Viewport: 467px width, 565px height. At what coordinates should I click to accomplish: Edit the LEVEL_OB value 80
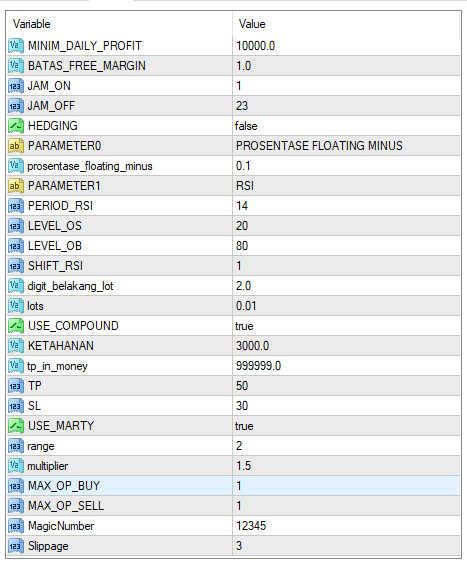[x=346, y=246]
